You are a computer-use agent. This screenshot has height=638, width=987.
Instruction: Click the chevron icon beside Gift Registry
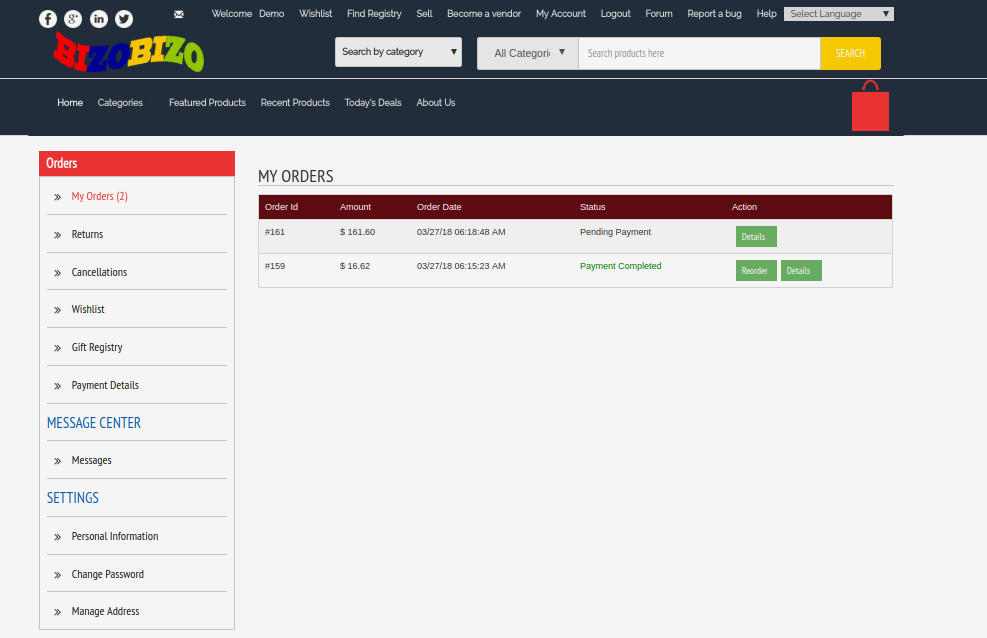pyautogui.click(x=57, y=348)
